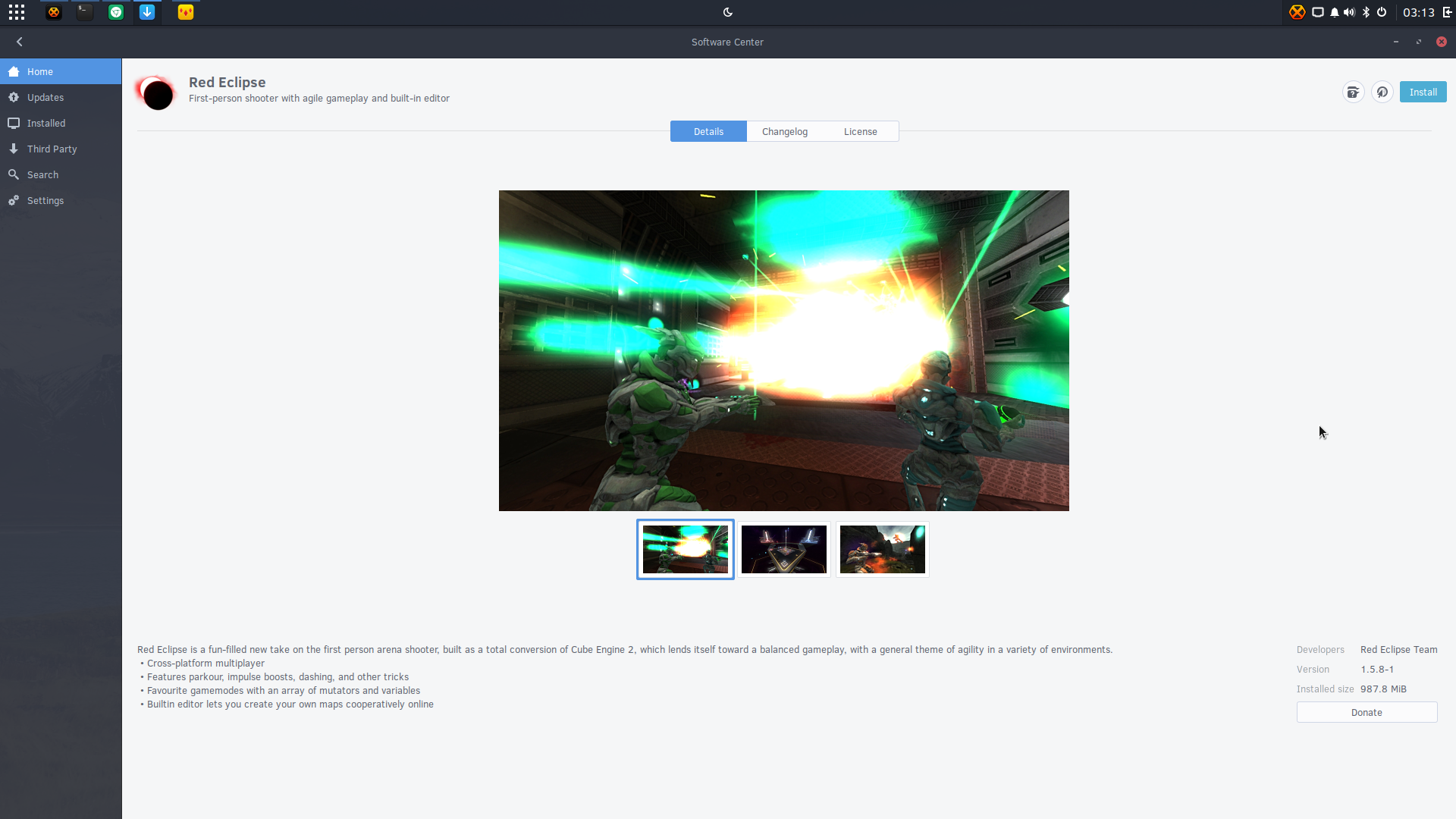Click the green browser icon in taskbar
The image size is (1456, 819).
(x=116, y=12)
